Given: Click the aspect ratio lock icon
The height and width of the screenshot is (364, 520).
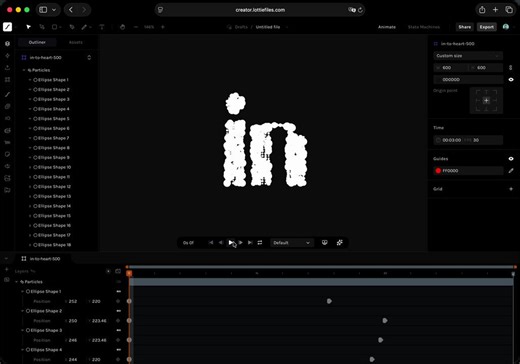Looking at the screenshot, I should tap(510, 68).
